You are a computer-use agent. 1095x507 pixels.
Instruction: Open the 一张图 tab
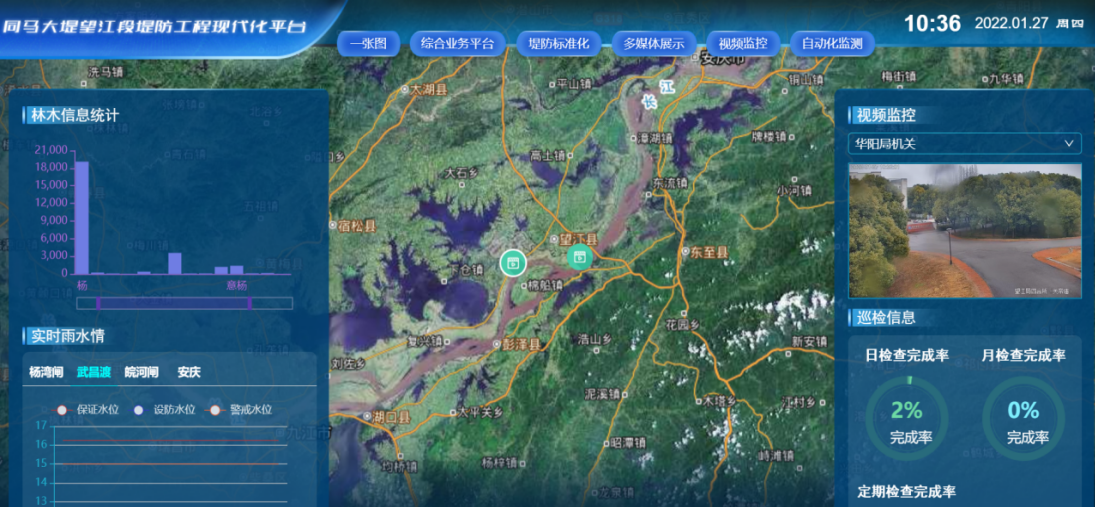(x=368, y=43)
